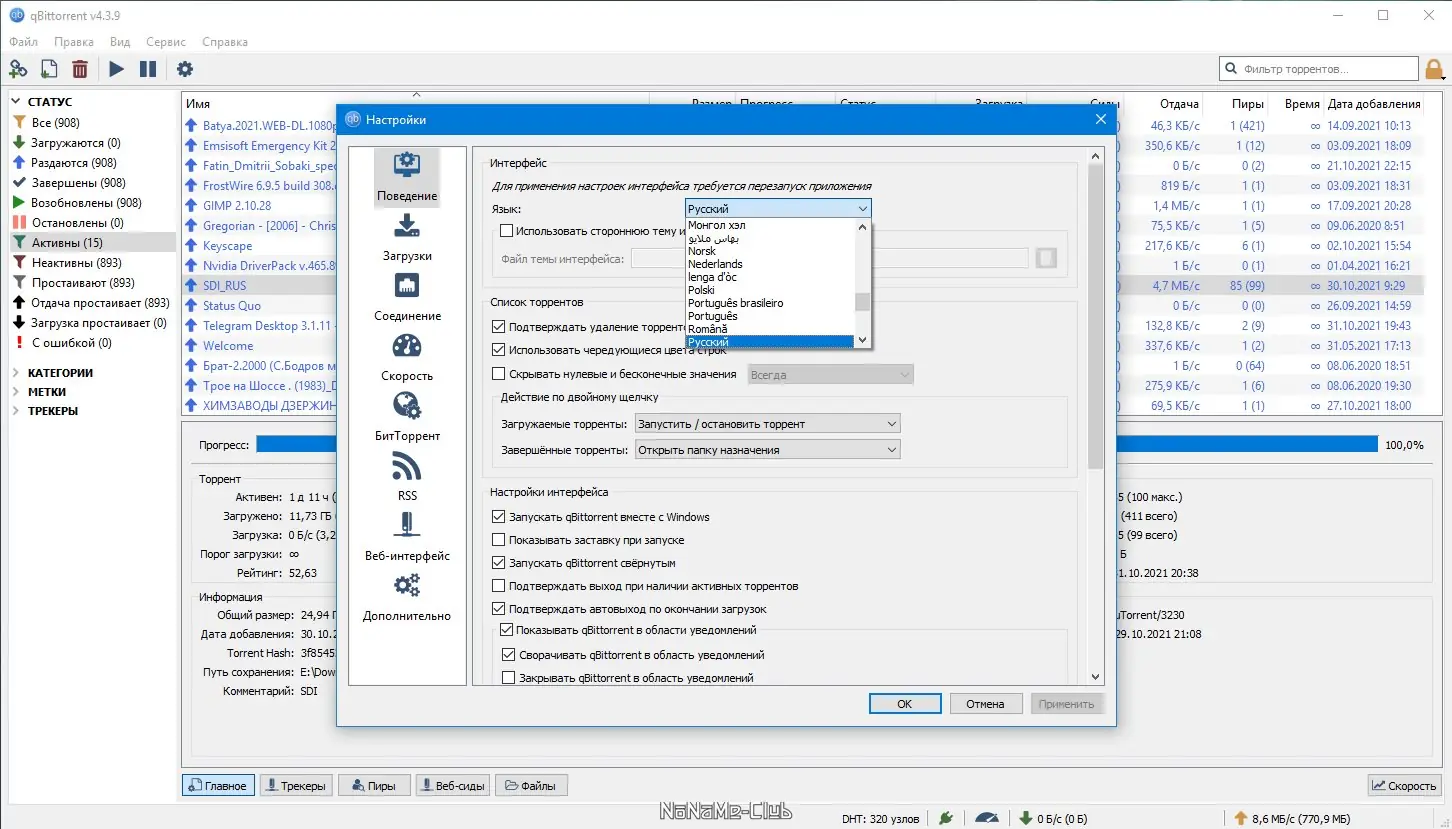The height and width of the screenshot is (829, 1452).
Task: Click the settings dialog vertical scrollbar thumb
Action: pyautogui.click(x=1095, y=316)
